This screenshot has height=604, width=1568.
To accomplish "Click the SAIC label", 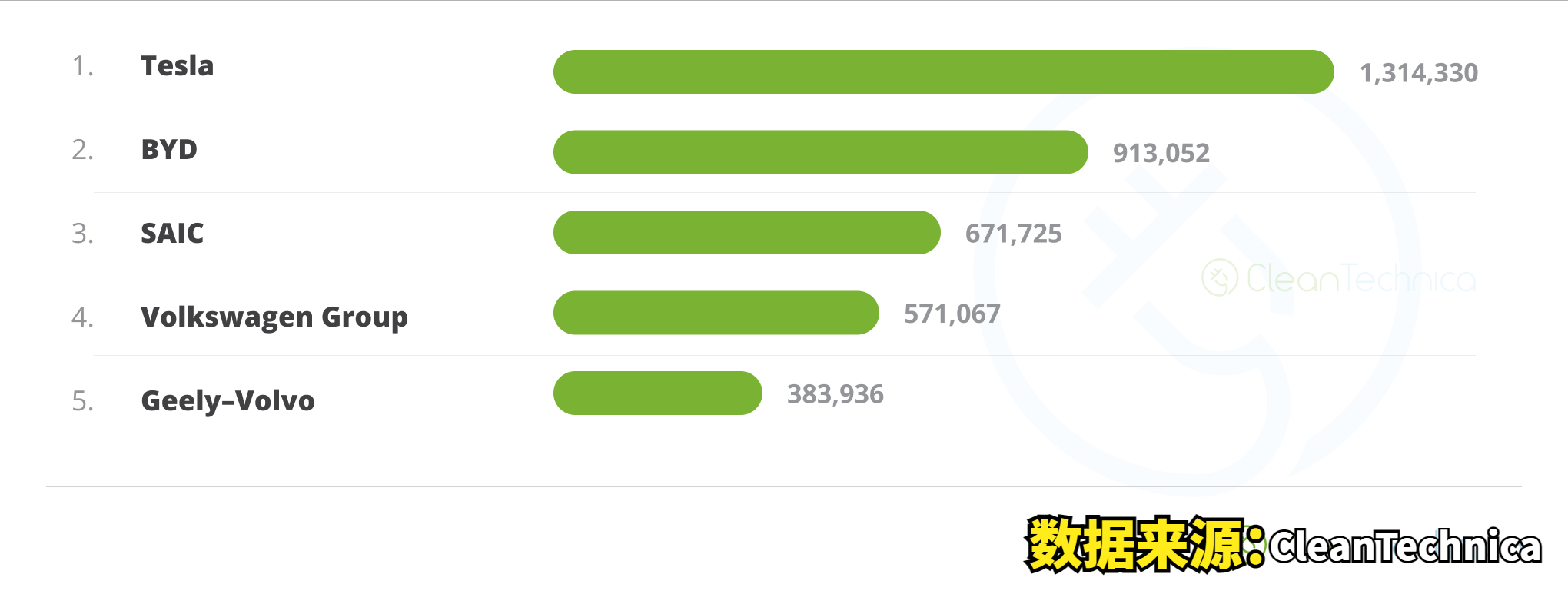I will coord(172,233).
